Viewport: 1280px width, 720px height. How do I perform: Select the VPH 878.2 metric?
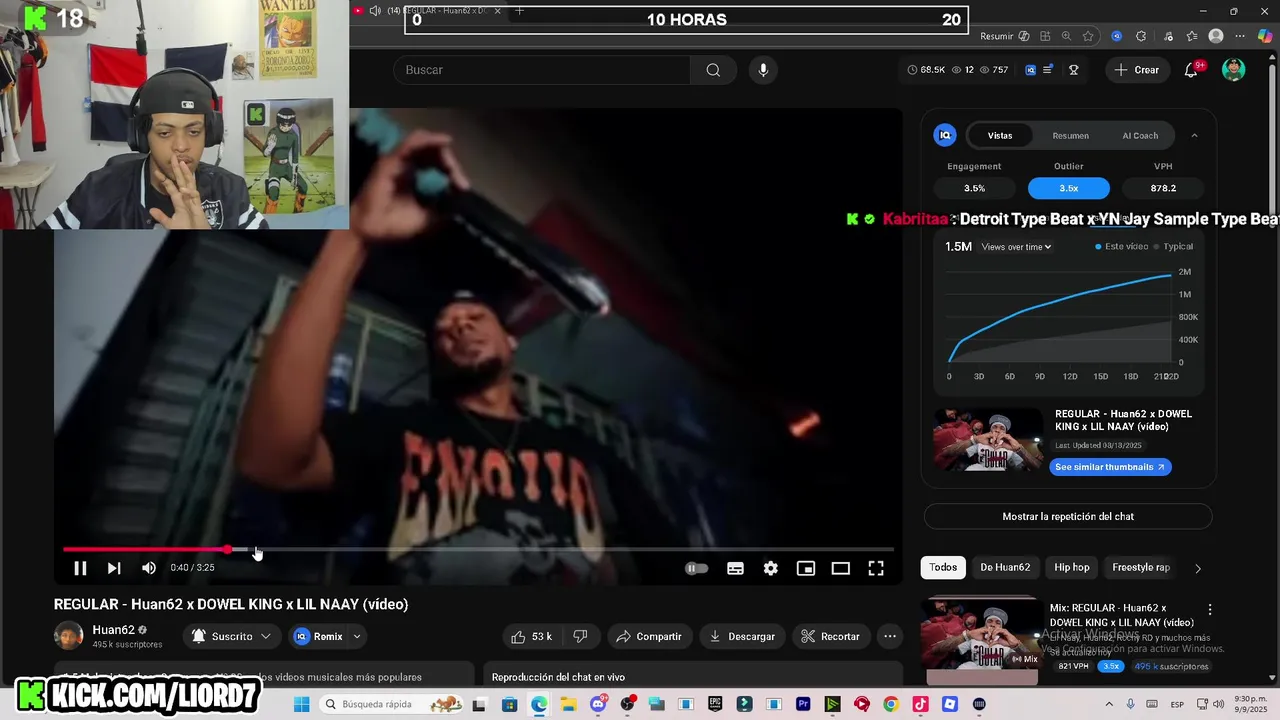pyautogui.click(x=1163, y=188)
